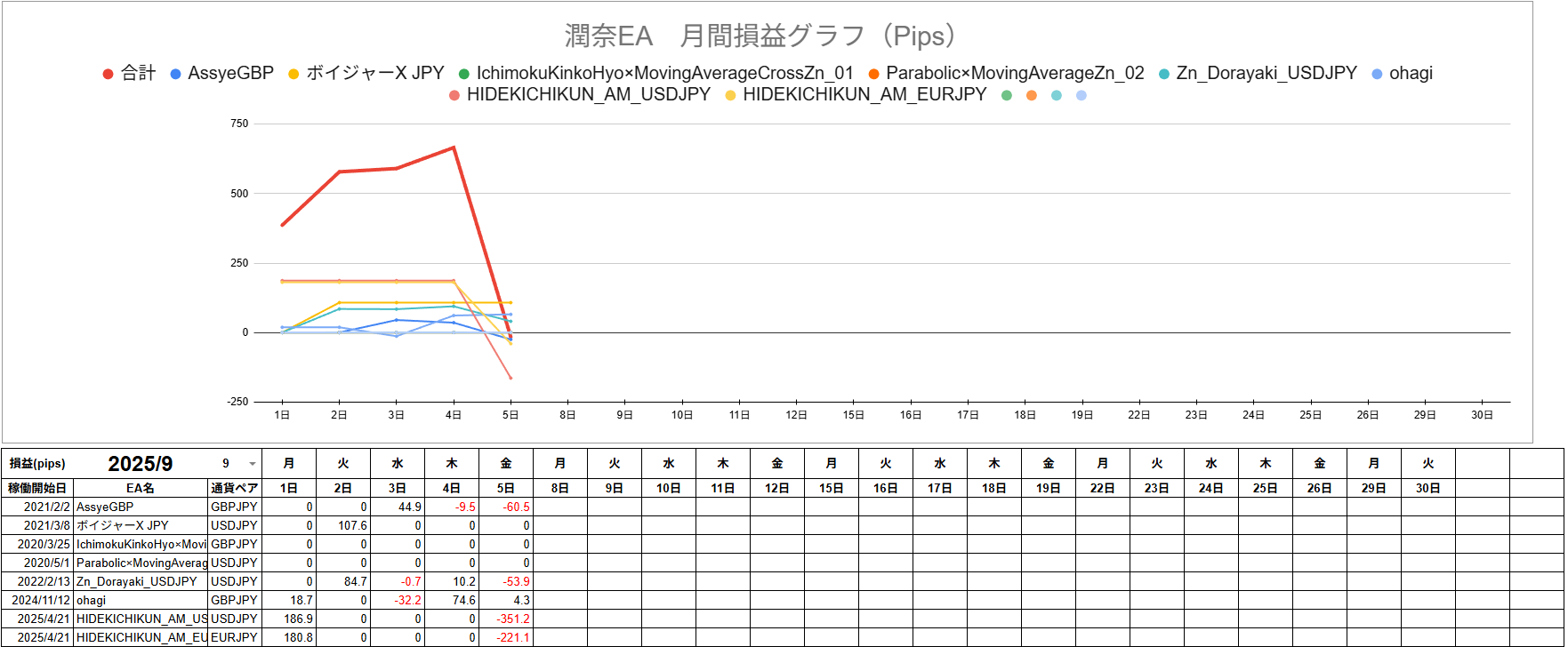This screenshot has height=647, width=1568.
Task: Select the 30日 column header cell
Action: pyautogui.click(x=1428, y=488)
